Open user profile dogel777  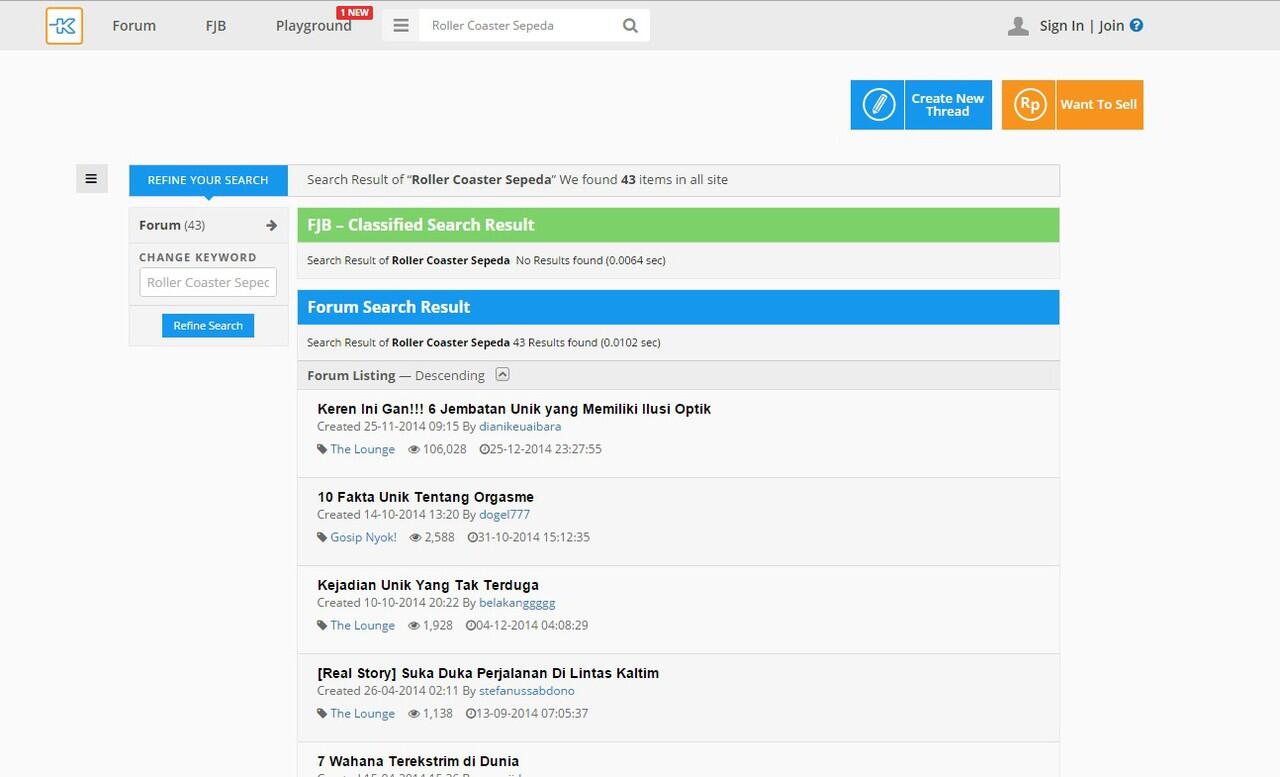click(x=505, y=515)
